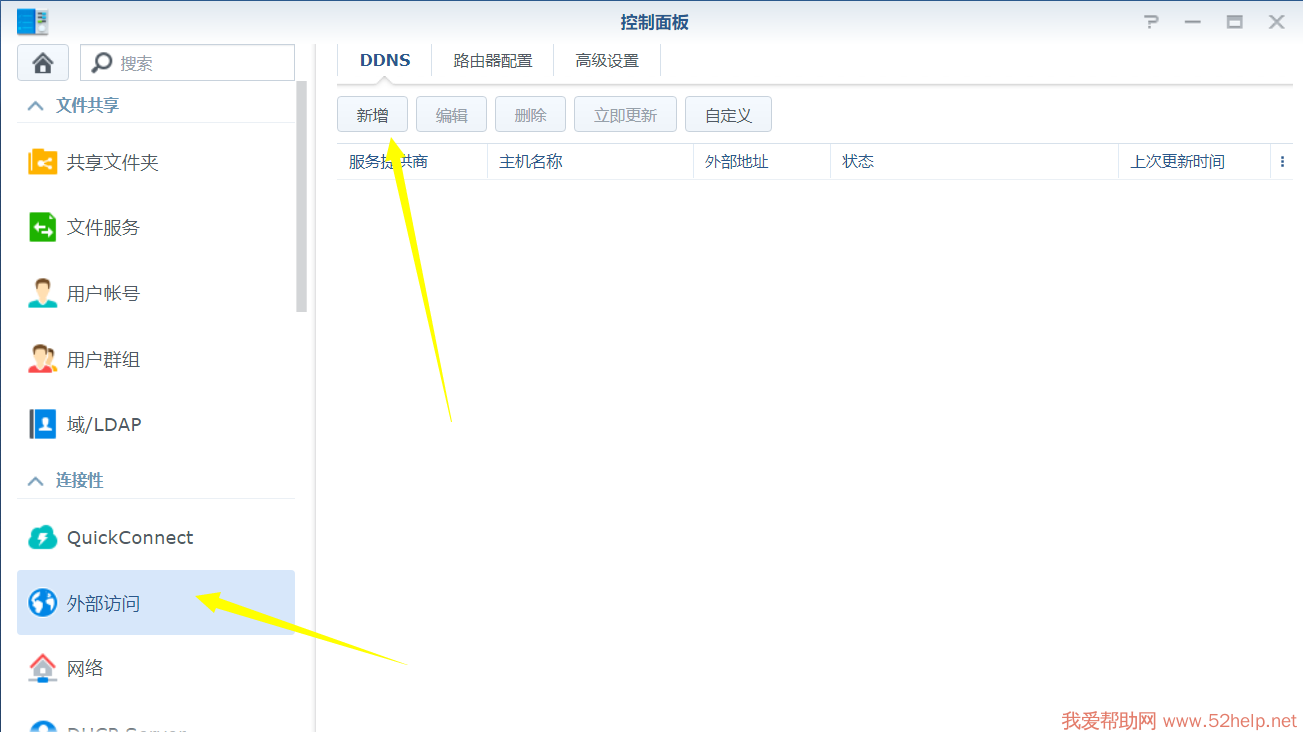
Task: Select 用户帐号 user account icon
Action: coord(43,294)
